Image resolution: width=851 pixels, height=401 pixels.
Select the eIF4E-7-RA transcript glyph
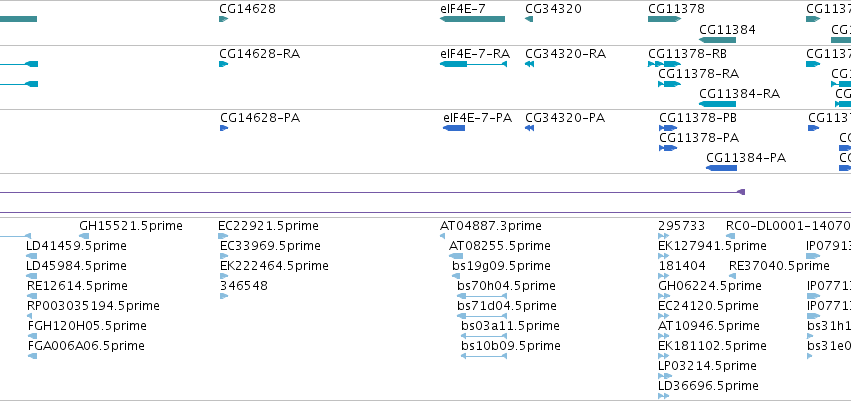473,64
